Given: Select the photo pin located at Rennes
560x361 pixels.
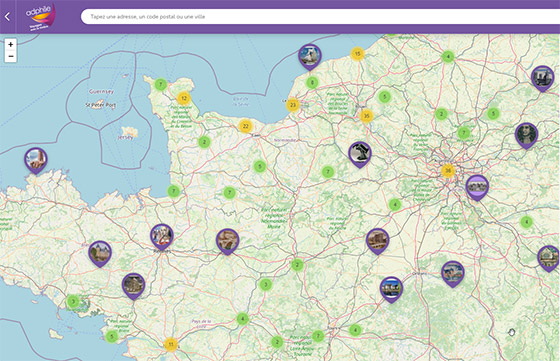Looking at the screenshot, I should coord(162,237).
